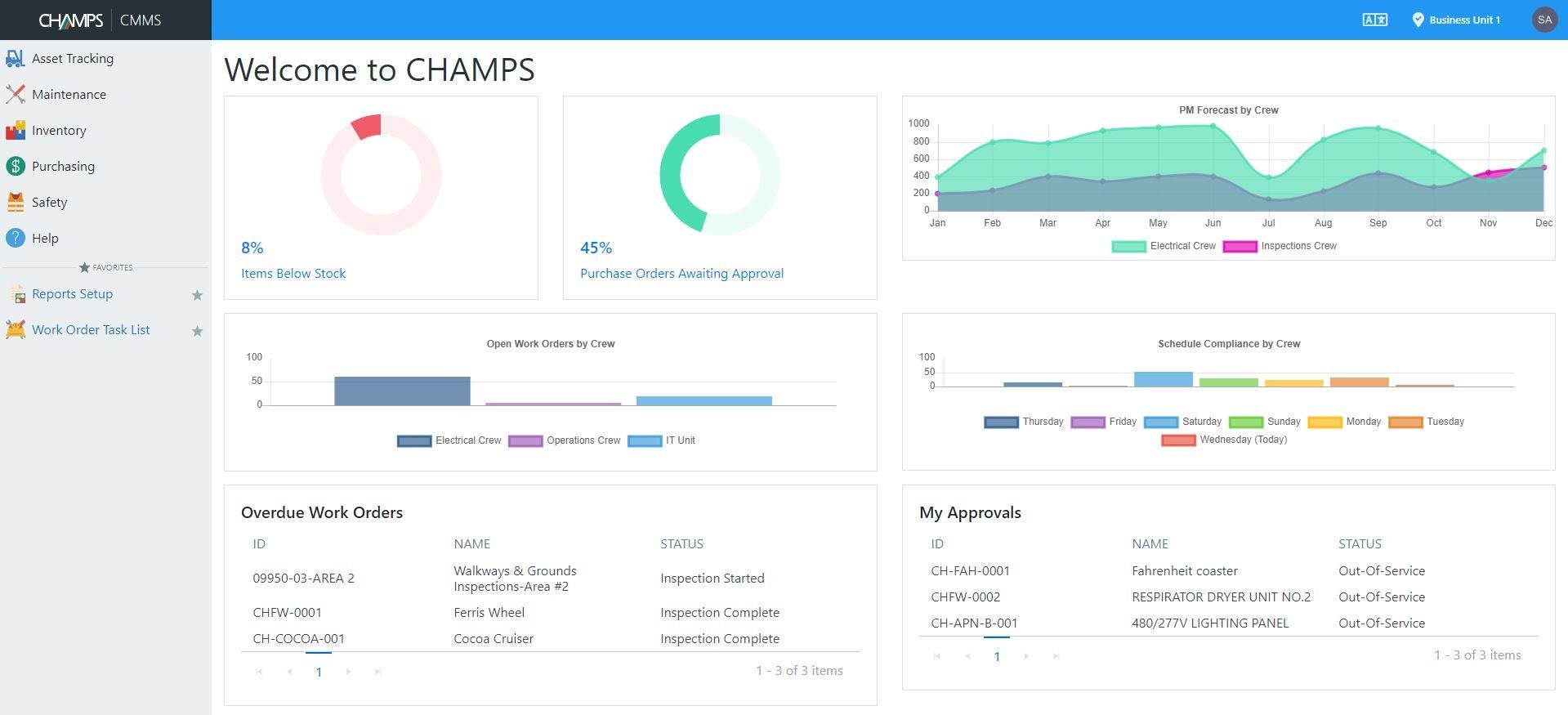Click the 45% approval value
The image size is (1568, 715).
click(596, 248)
